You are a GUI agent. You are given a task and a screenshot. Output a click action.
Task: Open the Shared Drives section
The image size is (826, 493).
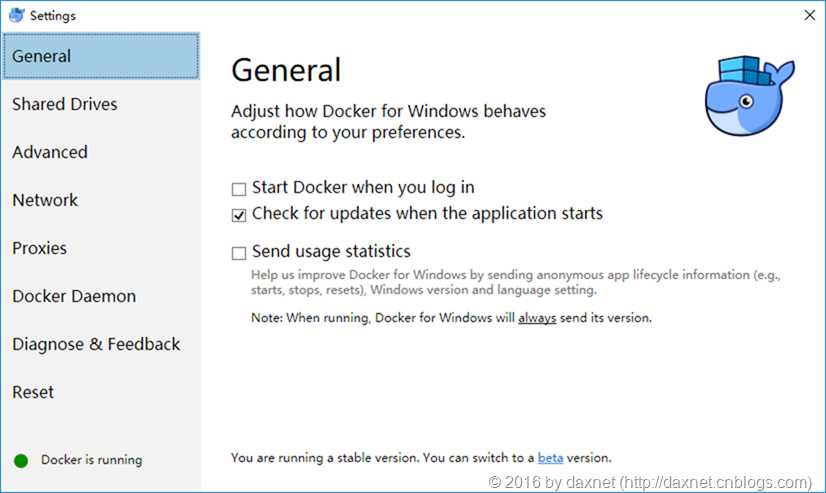[x=65, y=104]
